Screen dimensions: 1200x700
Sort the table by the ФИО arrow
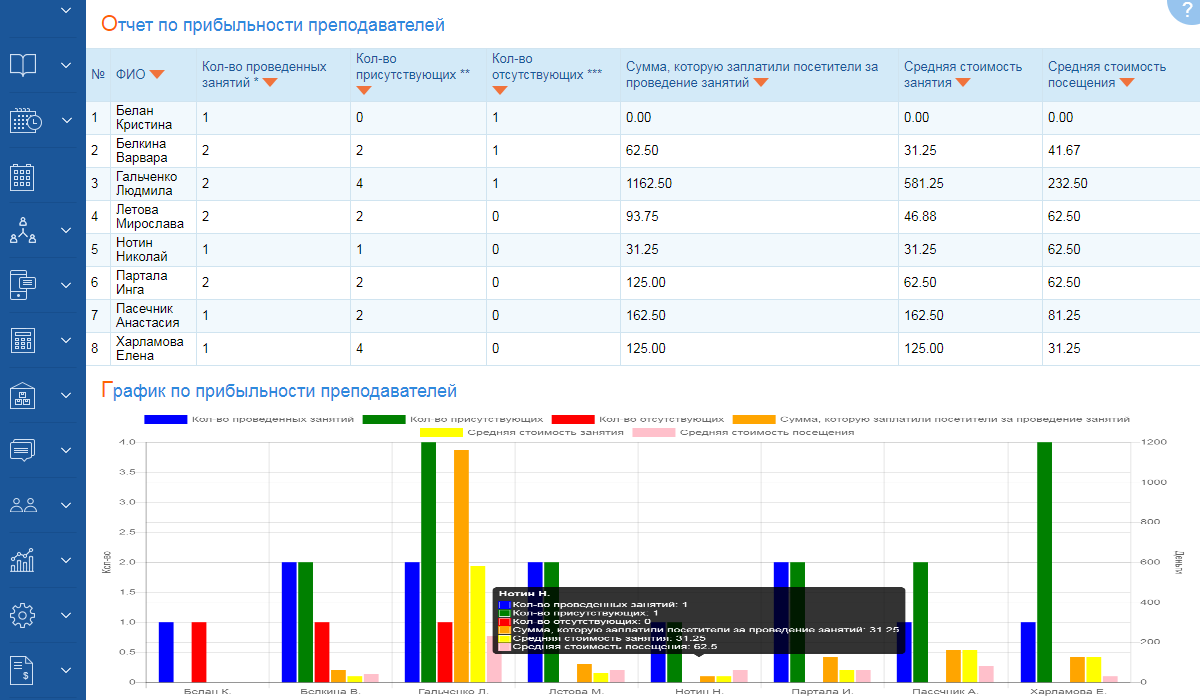(157, 74)
